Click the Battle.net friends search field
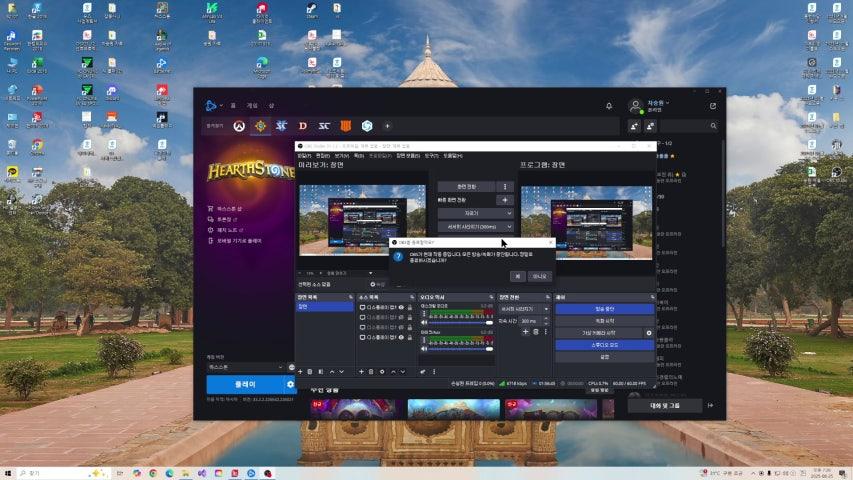The height and width of the screenshot is (480, 853). click(x=690, y=126)
